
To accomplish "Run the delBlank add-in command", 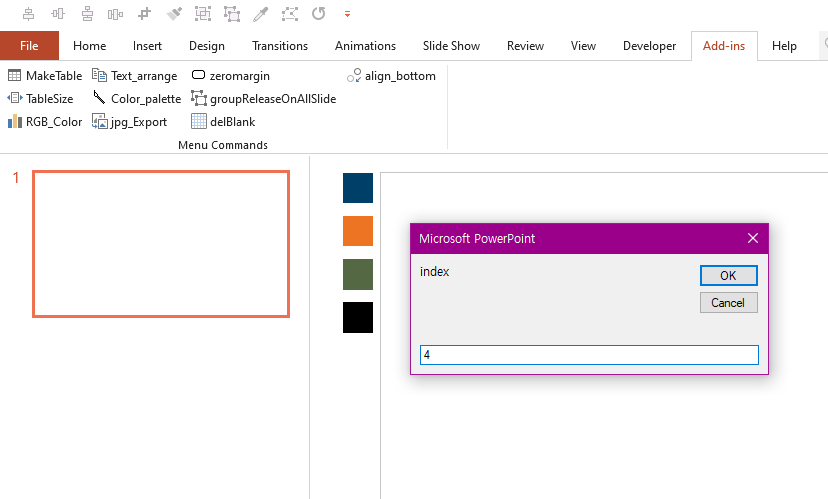I will pyautogui.click(x=223, y=122).
